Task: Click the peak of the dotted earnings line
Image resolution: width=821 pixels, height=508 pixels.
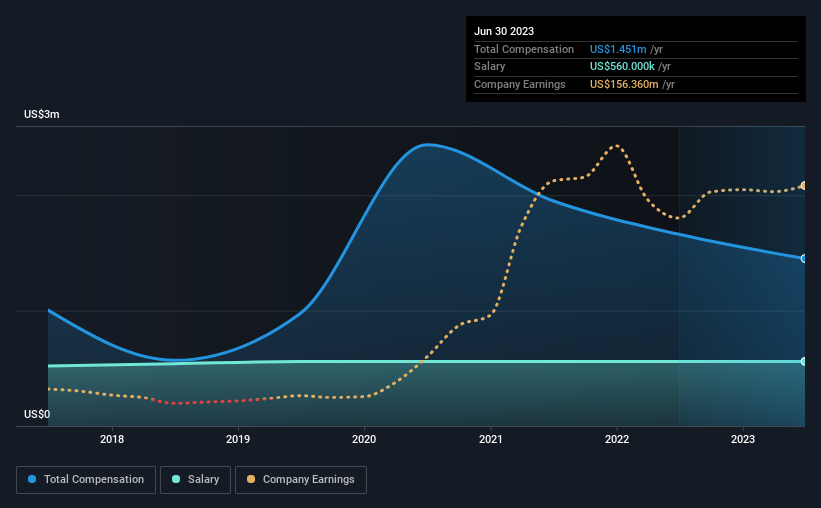Action: (x=618, y=146)
